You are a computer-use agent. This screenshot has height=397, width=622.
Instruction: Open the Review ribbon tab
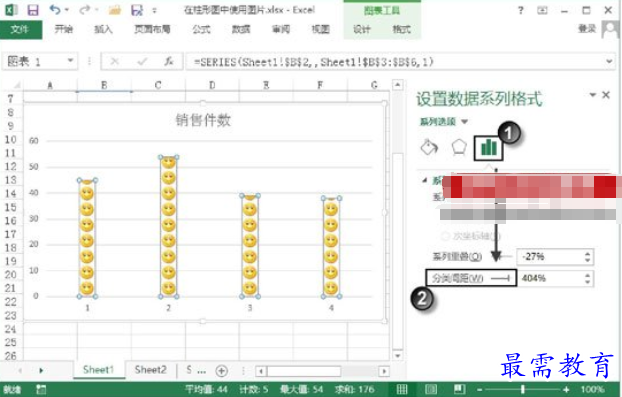[x=280, y=29]
